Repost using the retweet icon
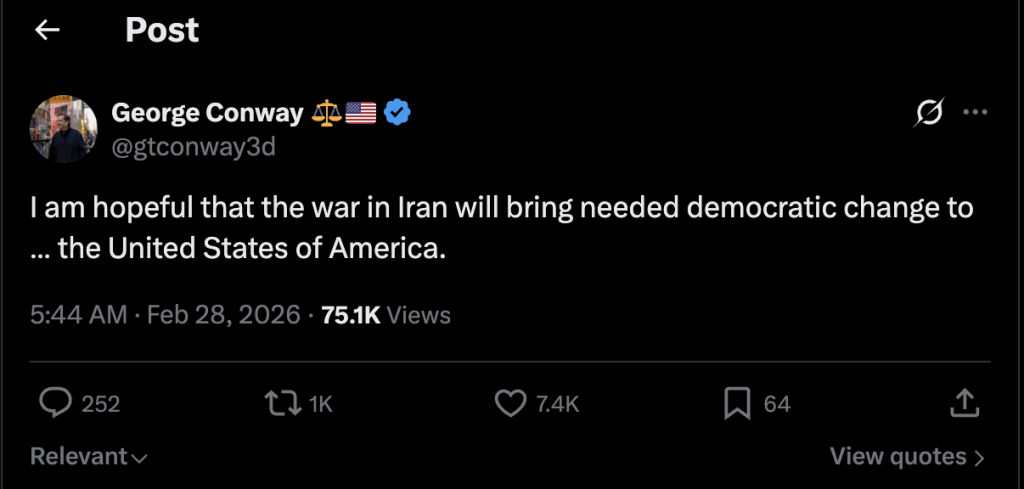The width and height of the screenshot is (1024, 489). (x=279, y=403)
